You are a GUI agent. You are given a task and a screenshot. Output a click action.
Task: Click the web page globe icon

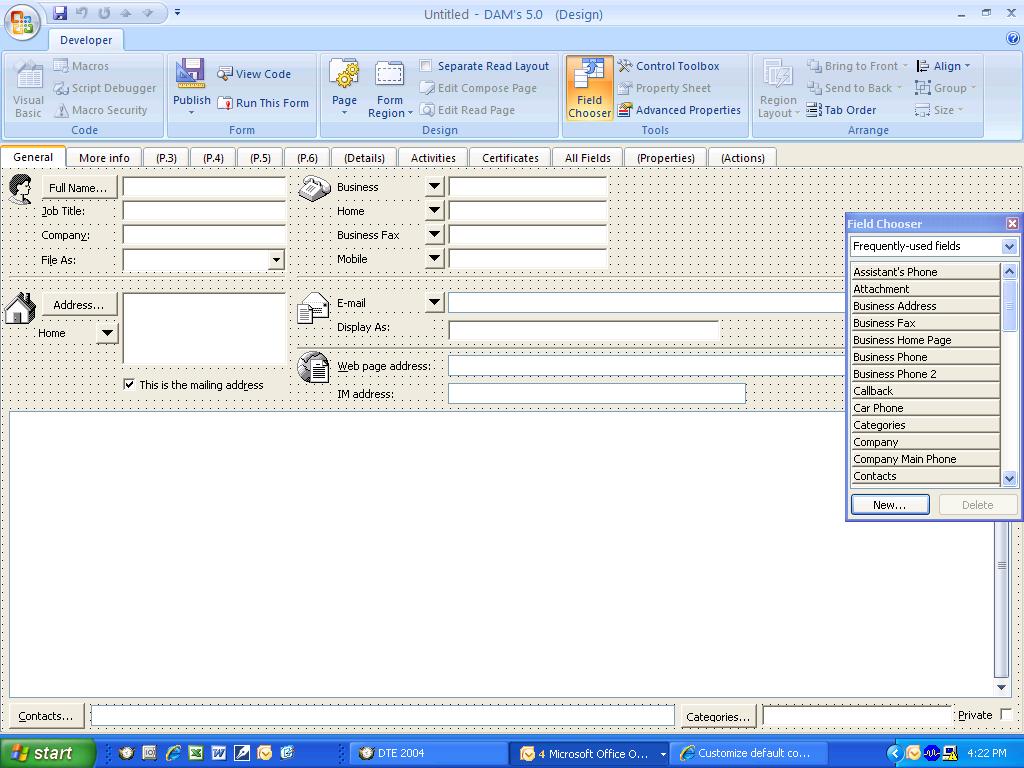click(313, 367)
